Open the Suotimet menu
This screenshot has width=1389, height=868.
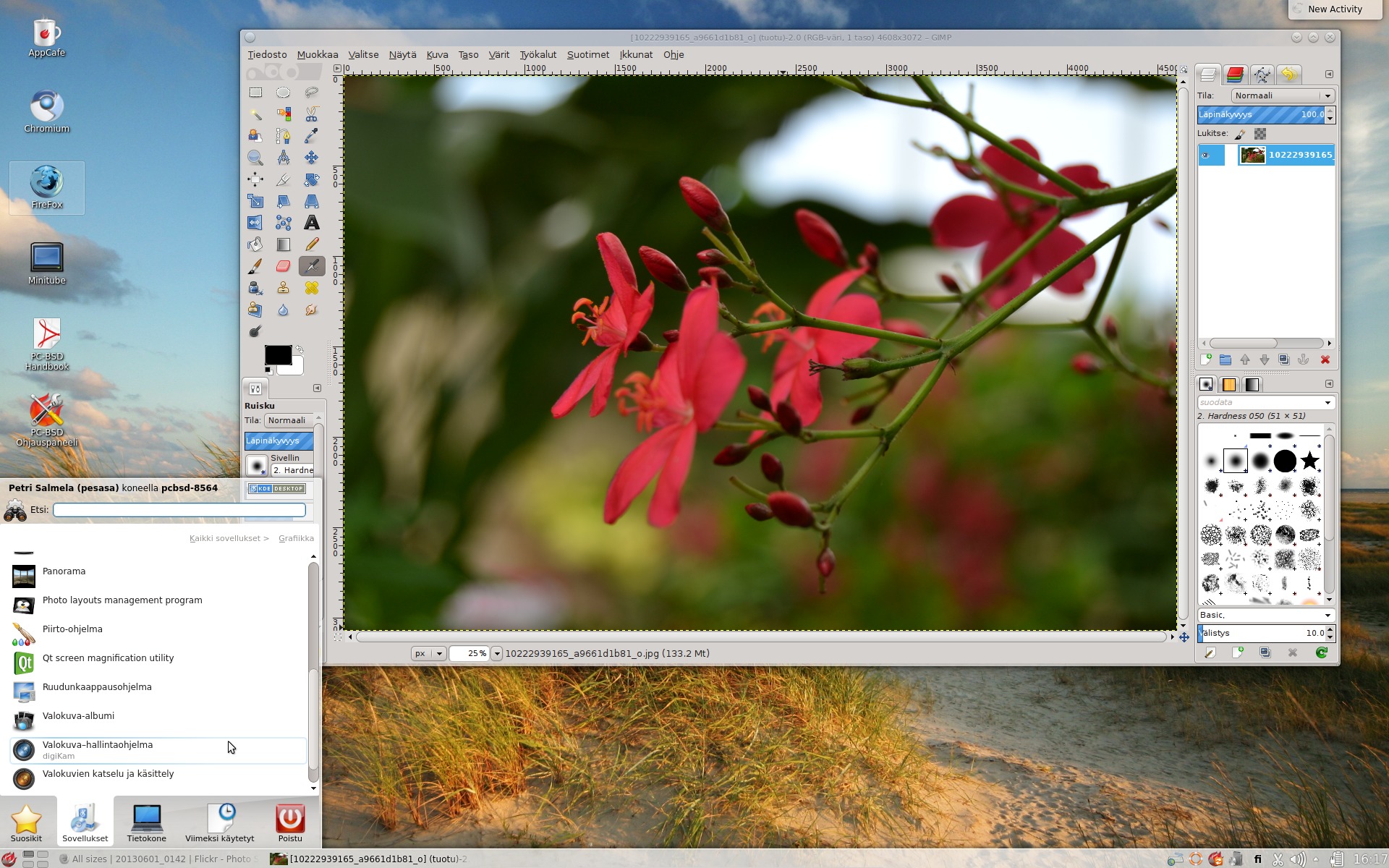click(x=587, y=54)
